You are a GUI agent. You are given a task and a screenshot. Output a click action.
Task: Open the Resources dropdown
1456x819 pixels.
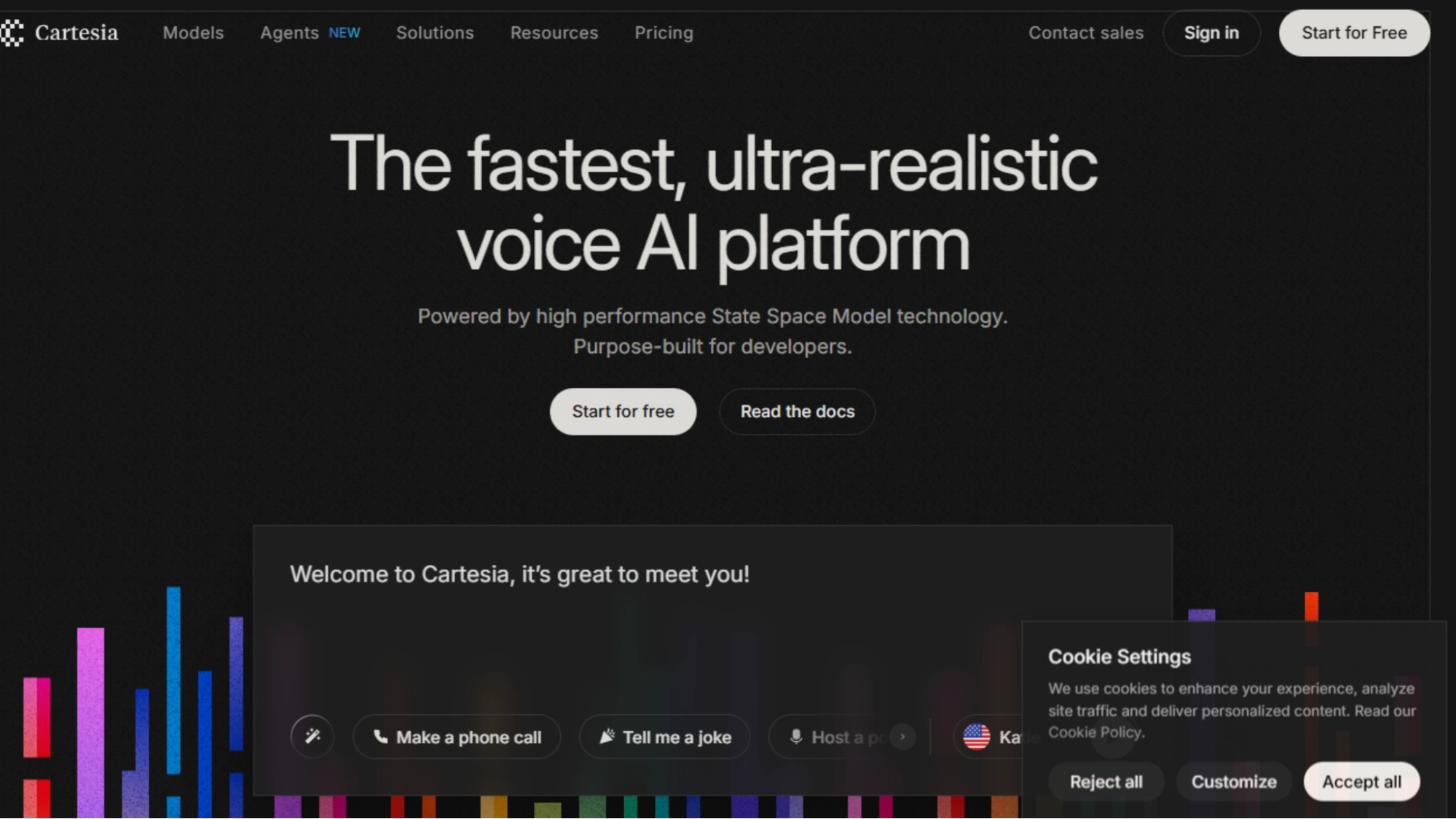[x=554, y=33]
